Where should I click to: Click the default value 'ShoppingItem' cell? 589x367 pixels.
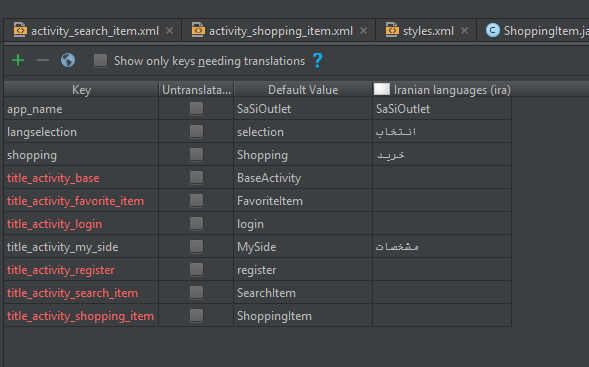click(303, 316)
